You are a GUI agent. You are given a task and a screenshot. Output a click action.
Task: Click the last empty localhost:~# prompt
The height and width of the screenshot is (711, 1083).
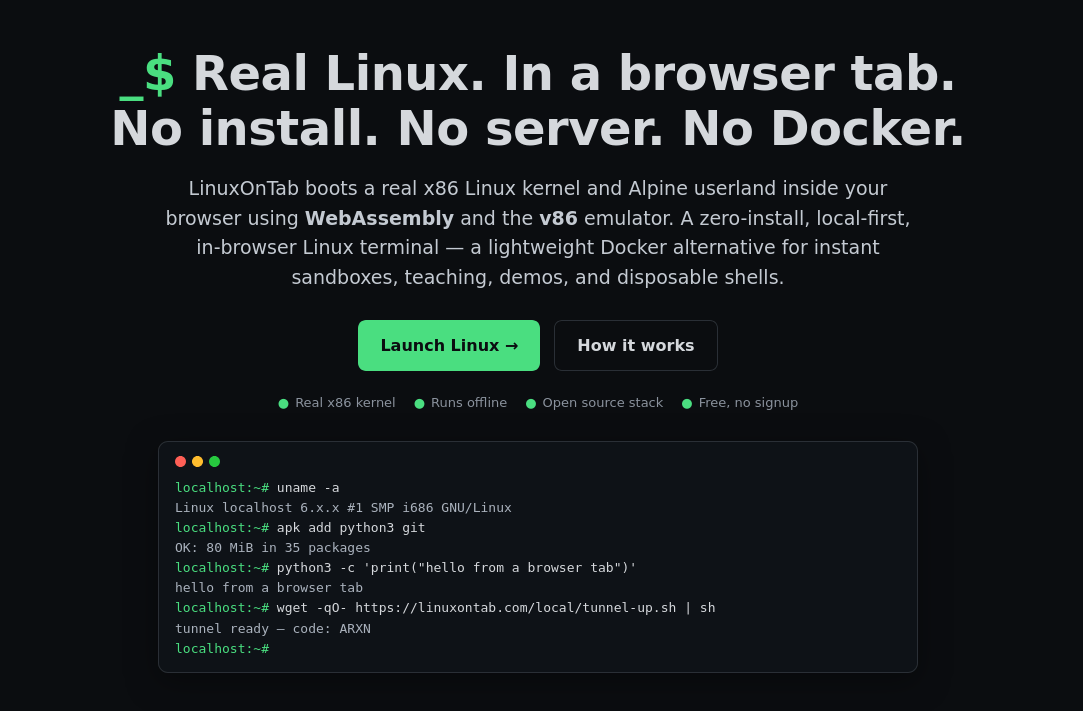tap(222, 649)
